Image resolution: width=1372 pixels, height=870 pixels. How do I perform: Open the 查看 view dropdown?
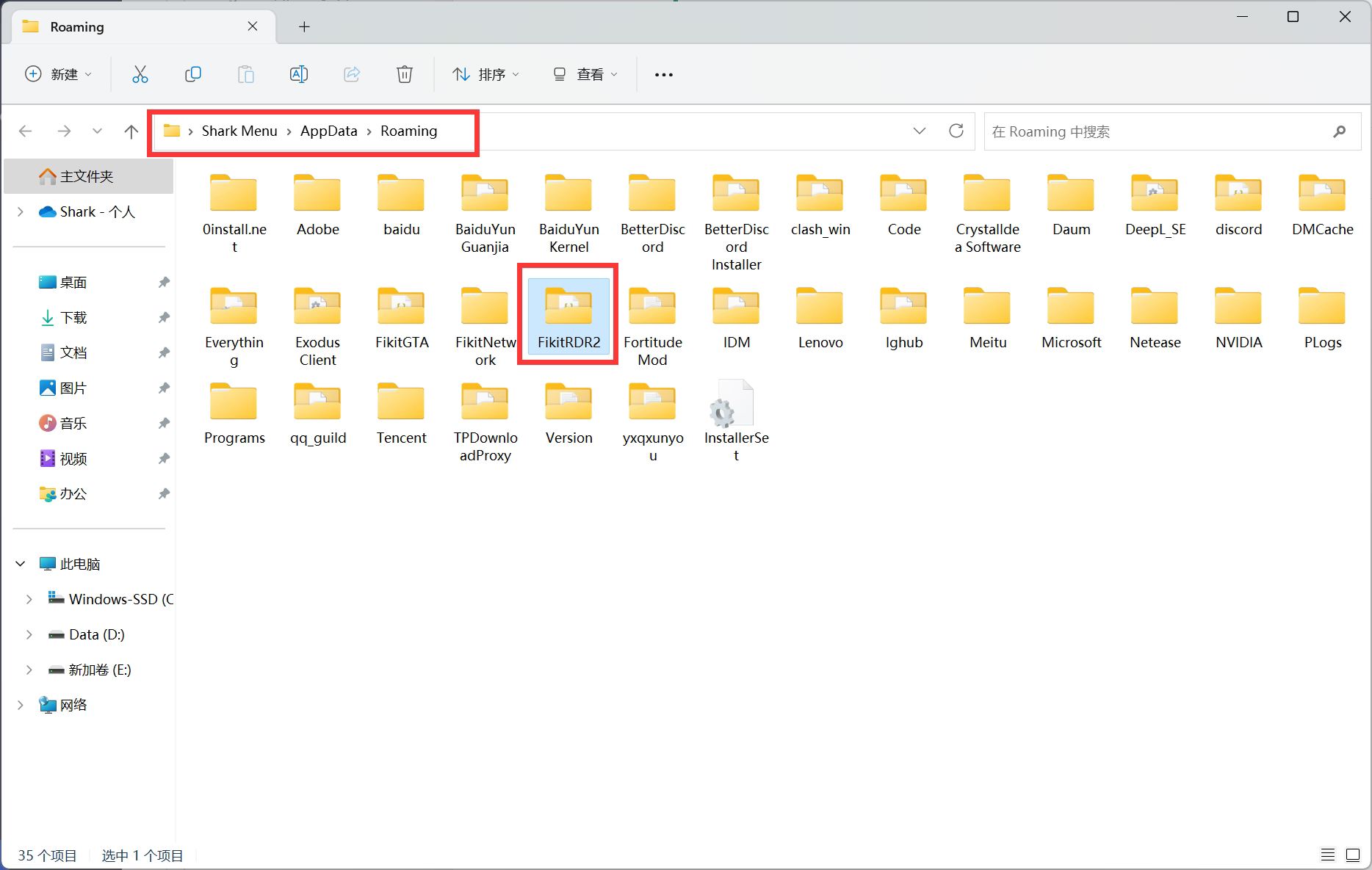click(x=585, y=74)
